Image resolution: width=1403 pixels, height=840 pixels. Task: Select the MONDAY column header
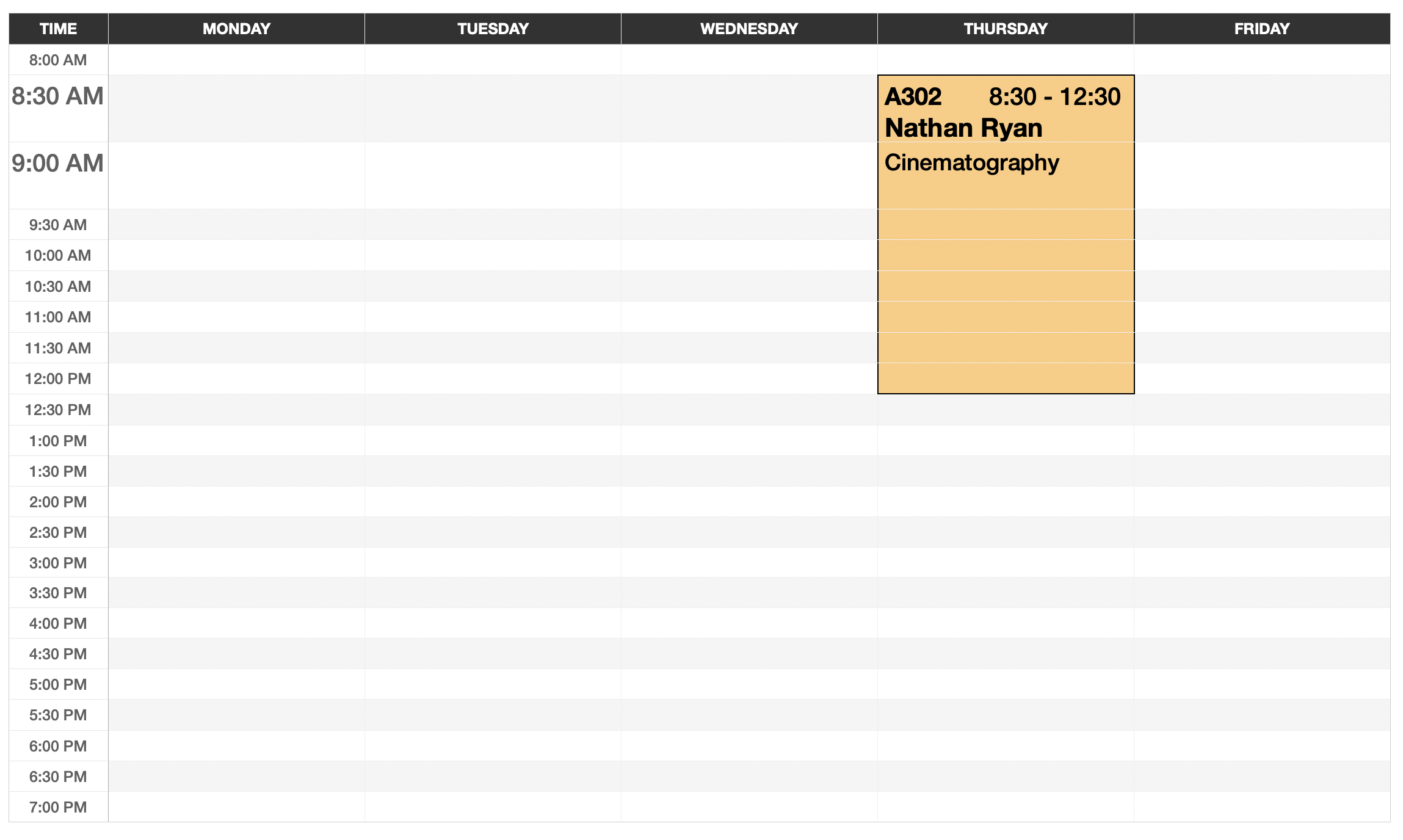(x=236, y=29)
